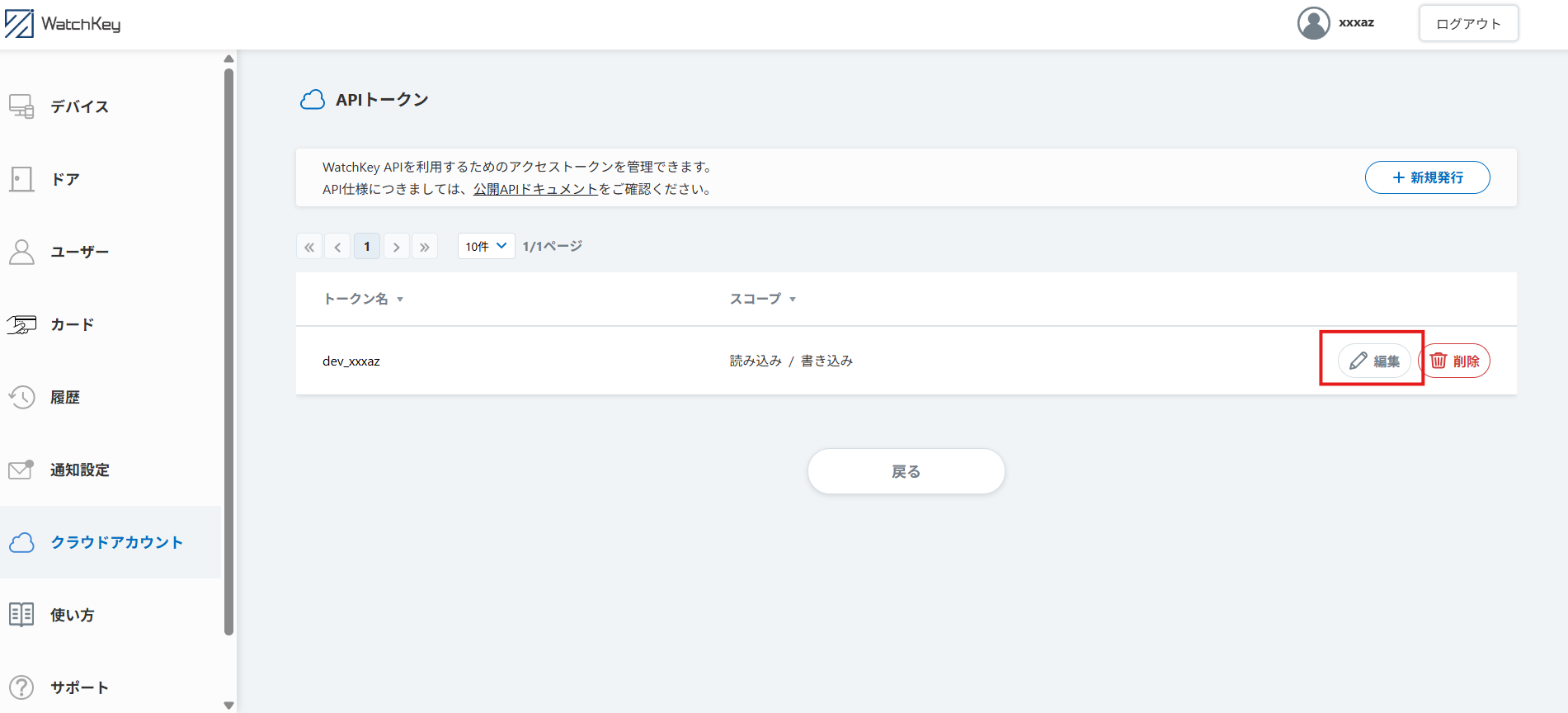Click the Door icon in sidebar
The height and width of the screenshot is (713, 1568).
click(21, 179)
